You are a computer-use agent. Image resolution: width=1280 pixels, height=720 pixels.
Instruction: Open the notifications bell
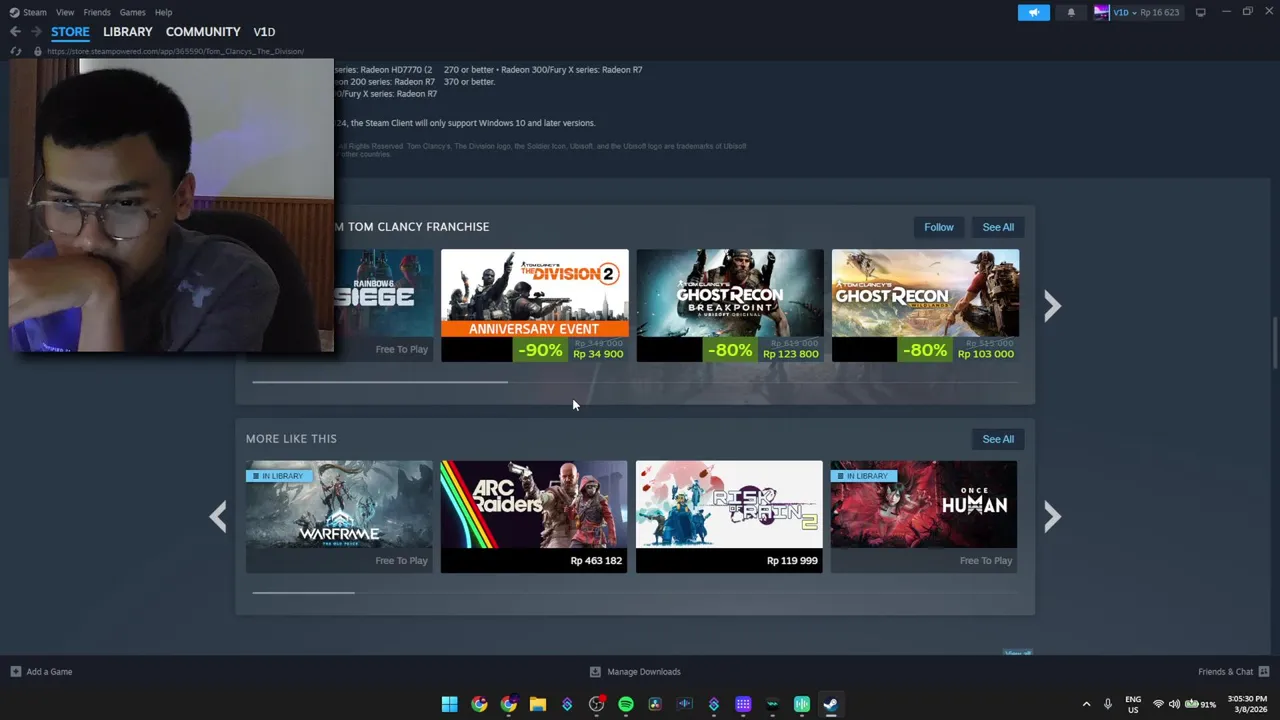1071,12
